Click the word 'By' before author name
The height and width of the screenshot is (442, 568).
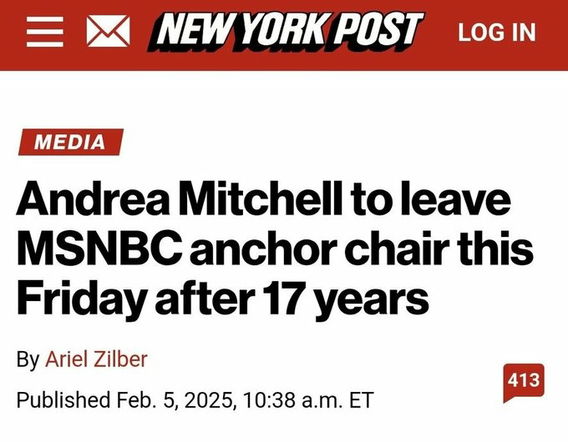(x=28, y=359)
